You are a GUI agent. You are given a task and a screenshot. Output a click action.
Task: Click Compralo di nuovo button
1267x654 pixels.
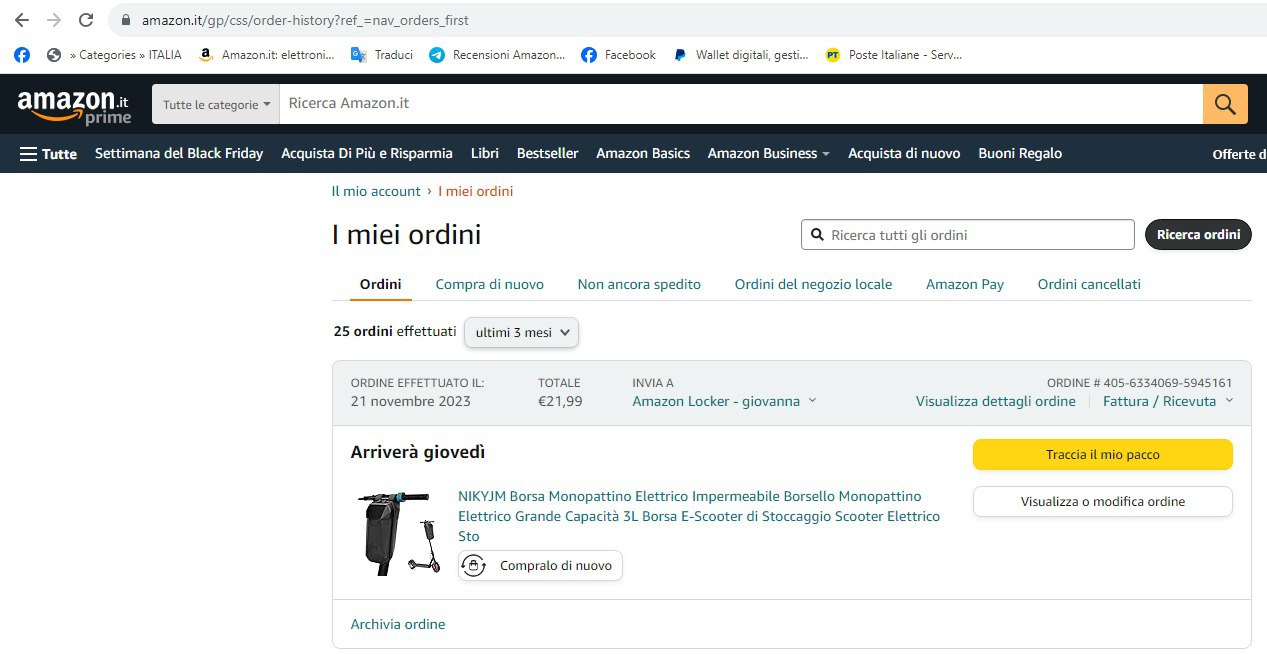541,566
